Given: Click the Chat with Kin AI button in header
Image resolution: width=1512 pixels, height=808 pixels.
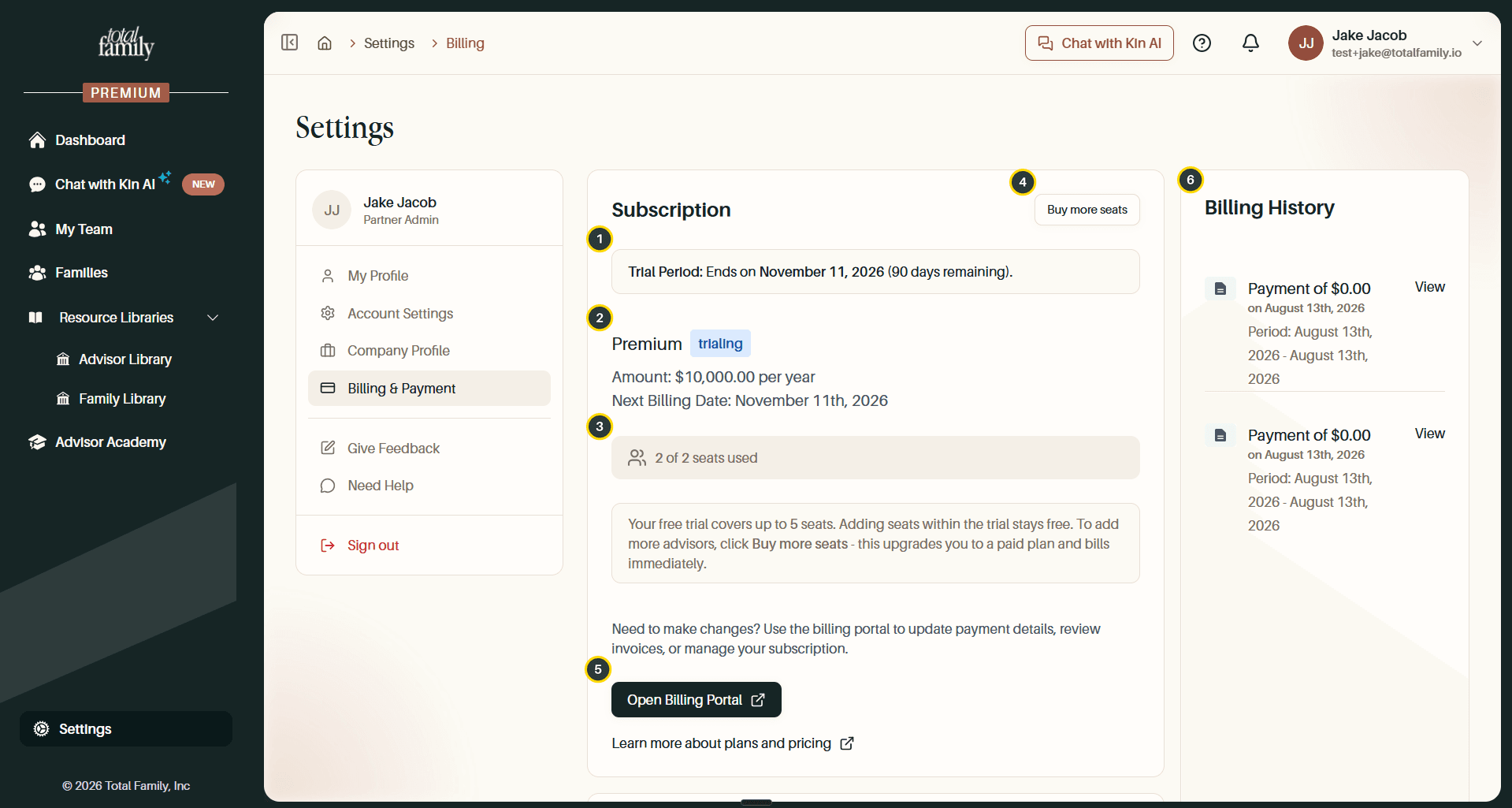Looking at the screenshot, I should pyautogui.click(x=1099, y=43).
